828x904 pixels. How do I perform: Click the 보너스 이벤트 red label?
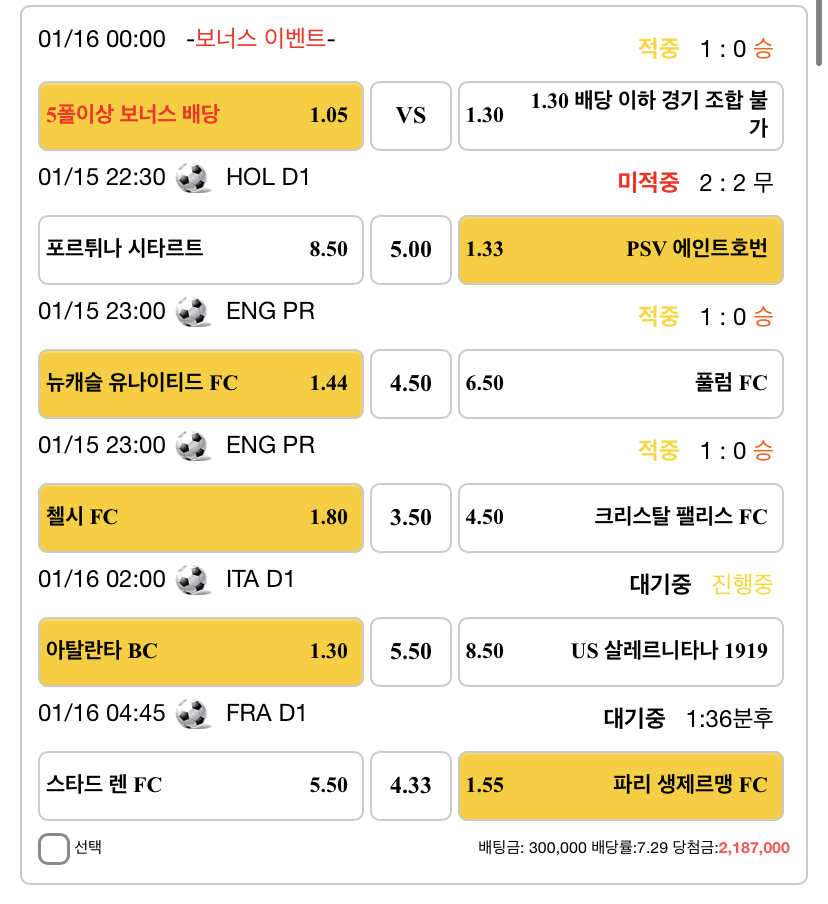pyautogui.click(x=261, y=39)
